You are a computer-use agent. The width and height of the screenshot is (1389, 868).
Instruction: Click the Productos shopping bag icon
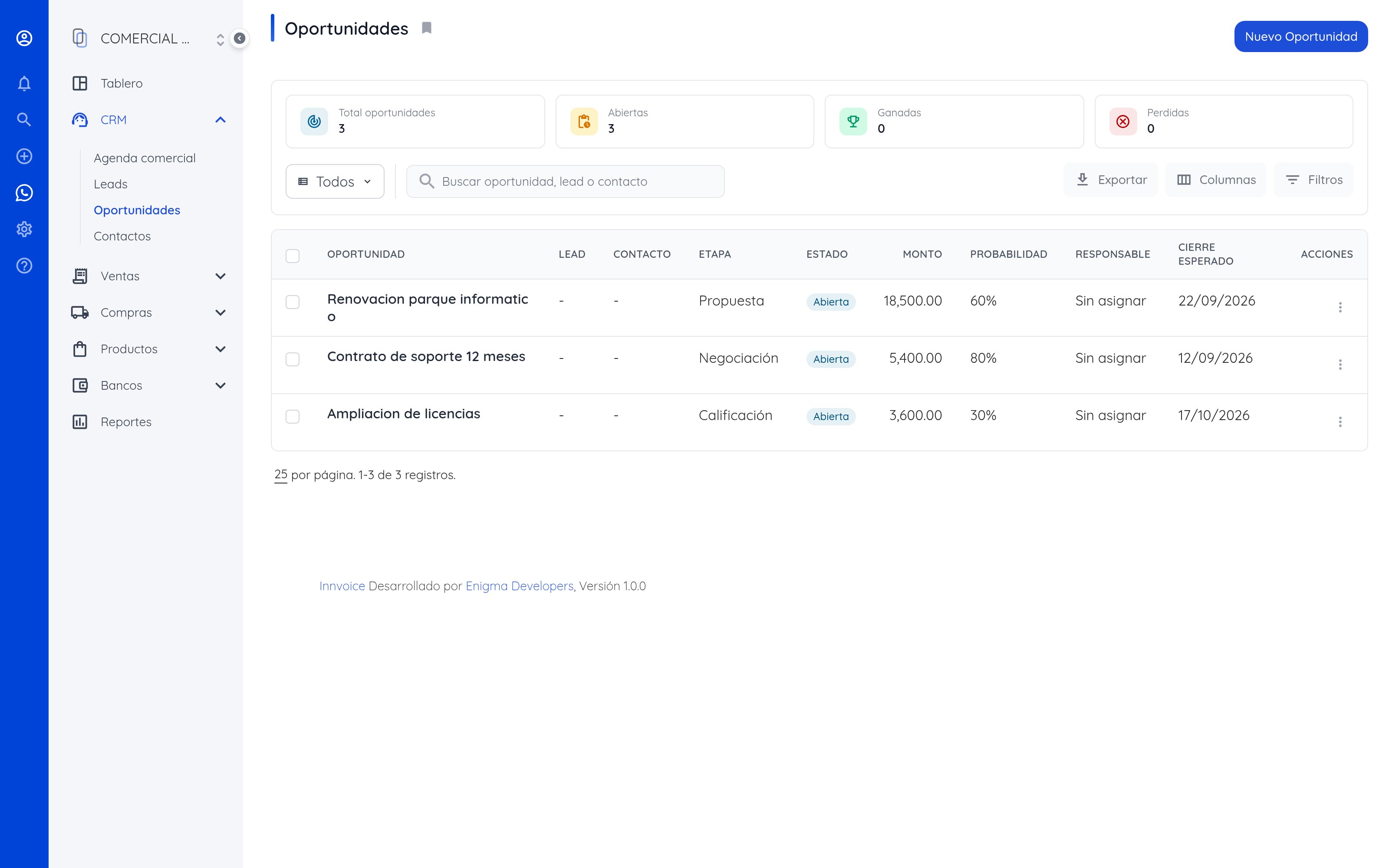point(80,349)
